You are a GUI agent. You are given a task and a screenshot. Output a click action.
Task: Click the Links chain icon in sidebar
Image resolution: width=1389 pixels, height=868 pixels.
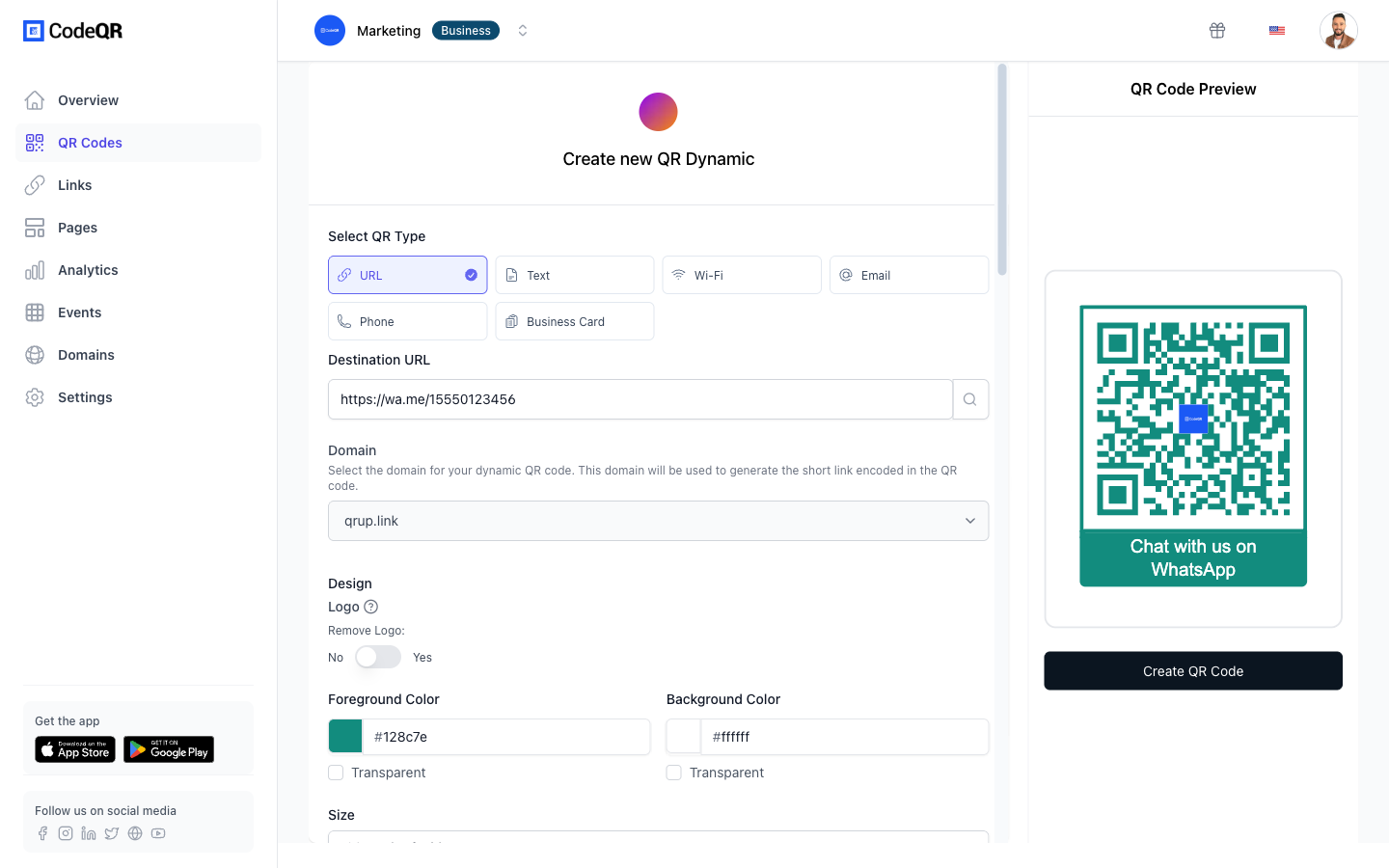(35, 185)
